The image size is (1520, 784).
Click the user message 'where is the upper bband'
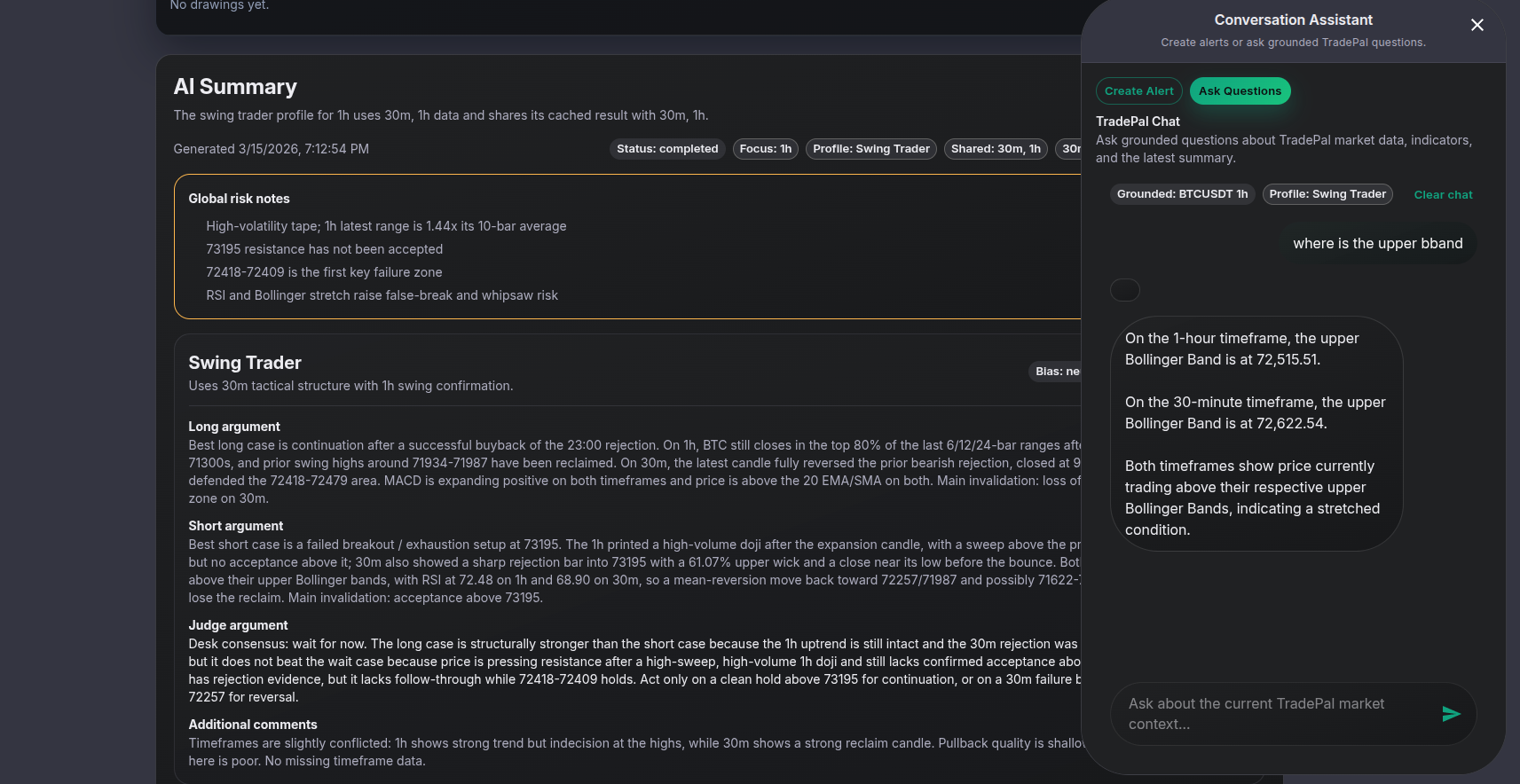[1377, 244]
